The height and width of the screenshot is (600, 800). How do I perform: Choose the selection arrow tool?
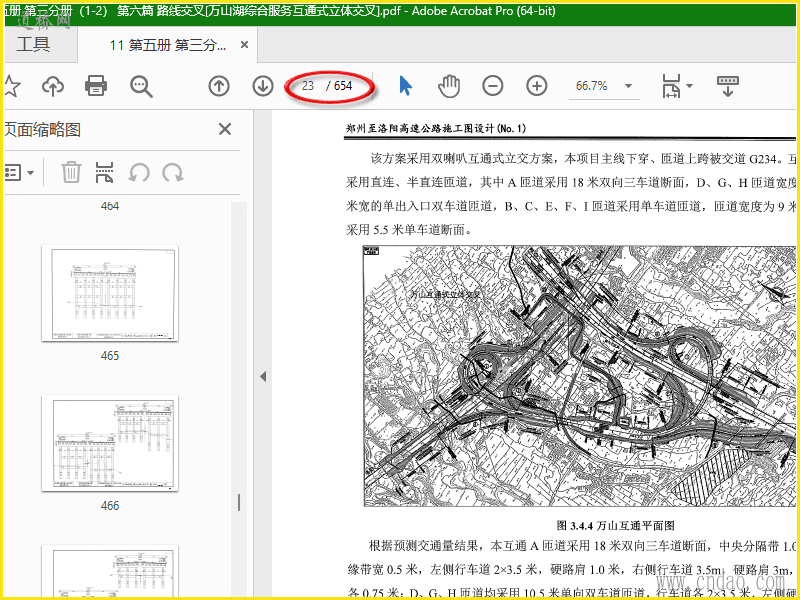point(406,86)
